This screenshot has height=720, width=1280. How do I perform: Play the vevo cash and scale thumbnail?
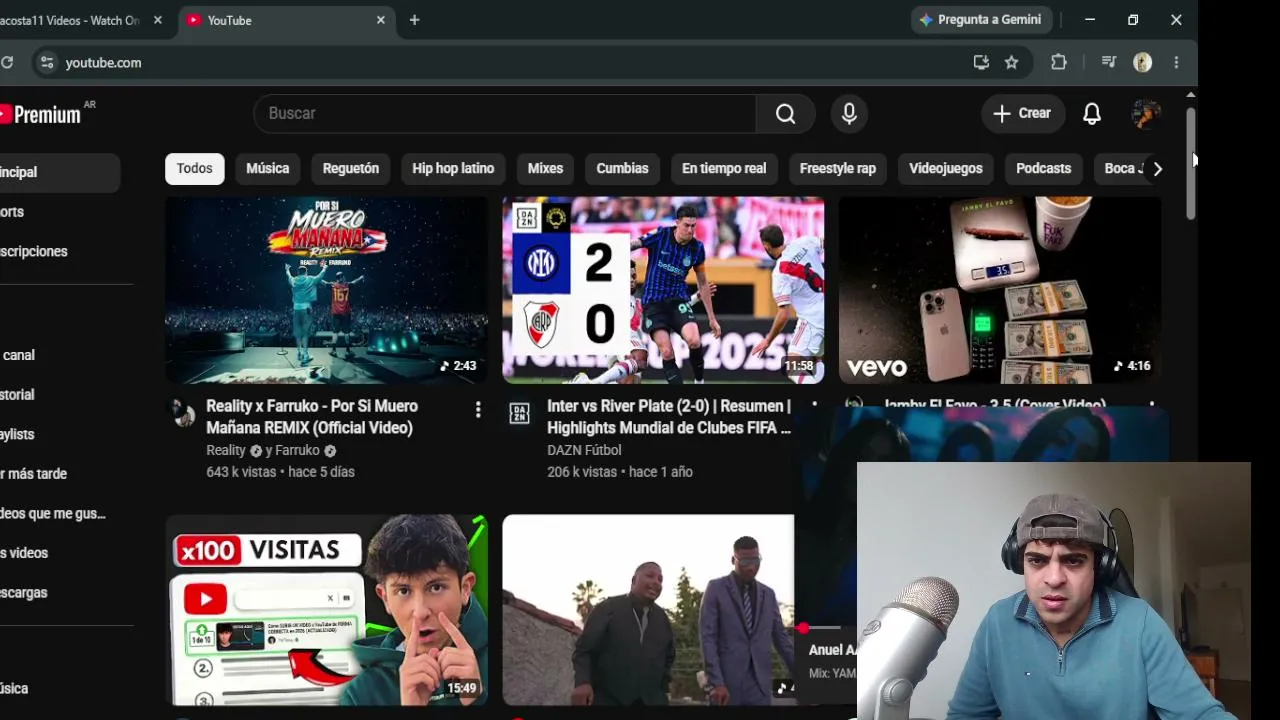(1000, 290)
